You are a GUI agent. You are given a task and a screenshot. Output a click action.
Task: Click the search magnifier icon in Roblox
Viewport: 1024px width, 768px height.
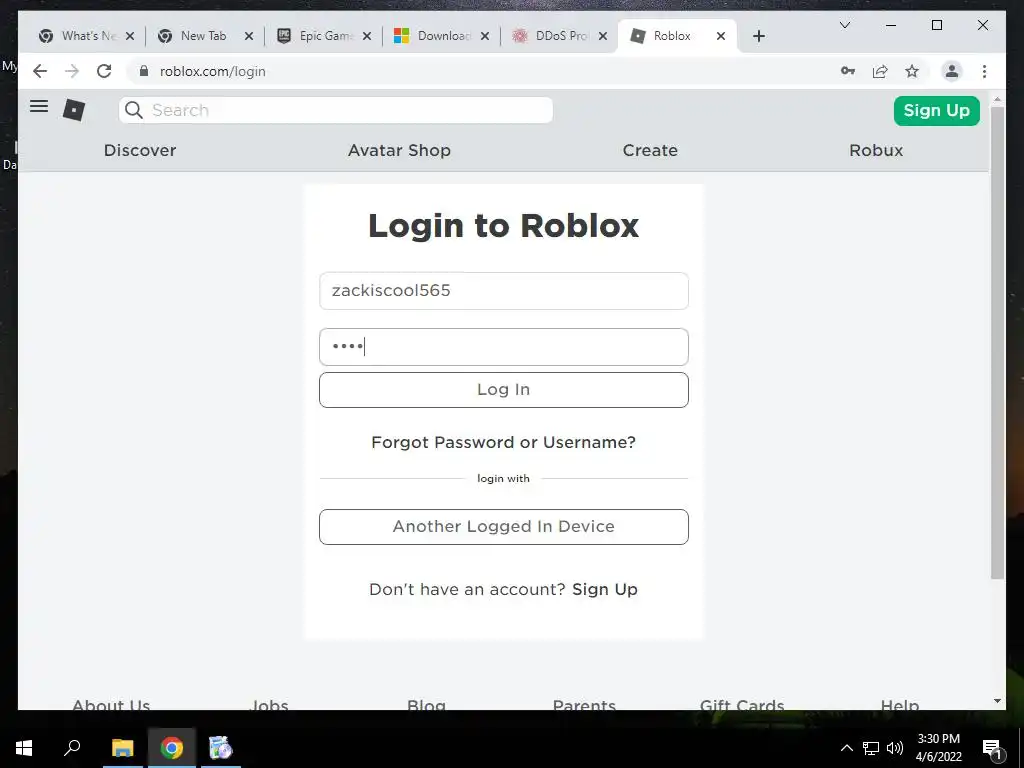coord(134,110)
